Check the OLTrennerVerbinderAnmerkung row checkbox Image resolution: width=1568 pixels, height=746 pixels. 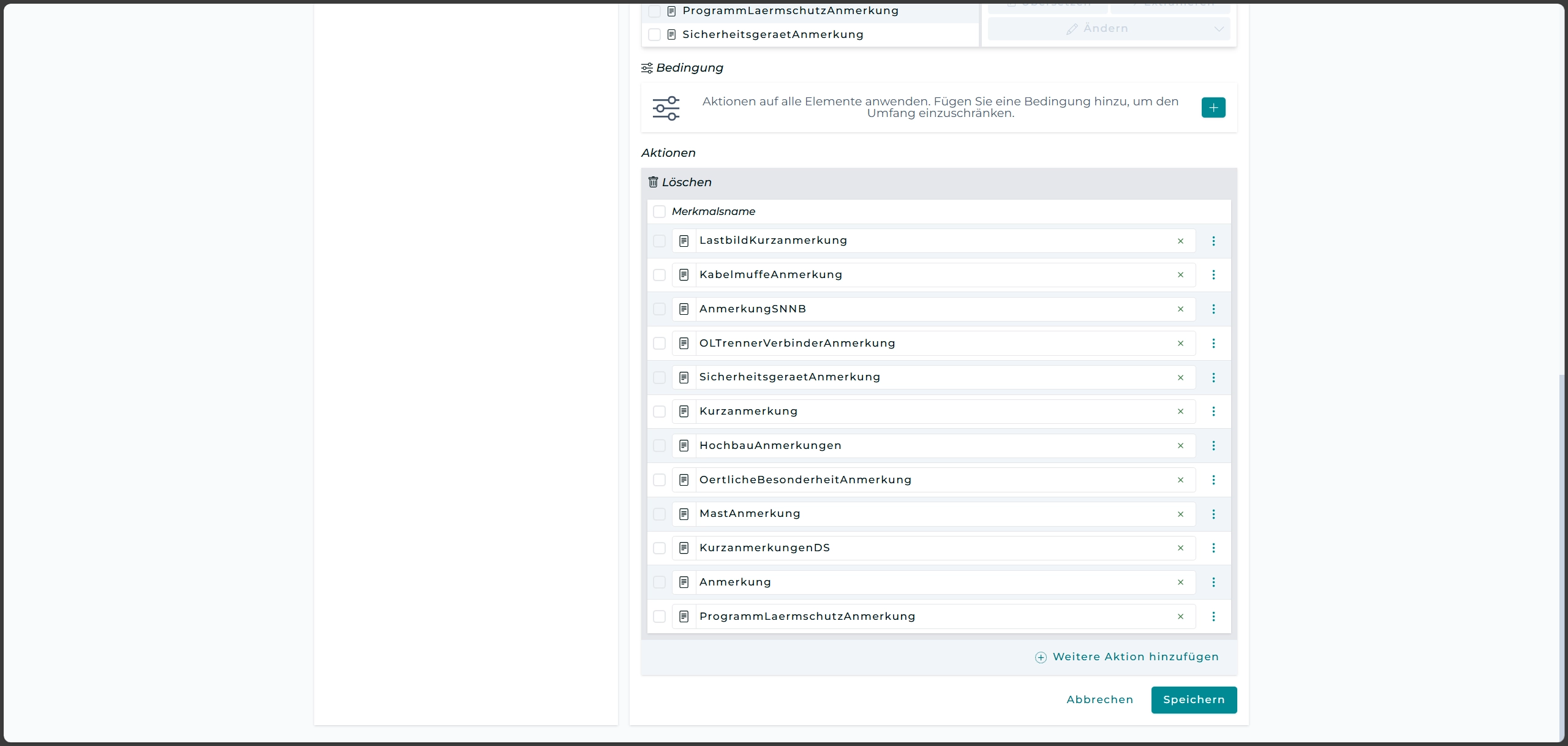coord(659,344)
